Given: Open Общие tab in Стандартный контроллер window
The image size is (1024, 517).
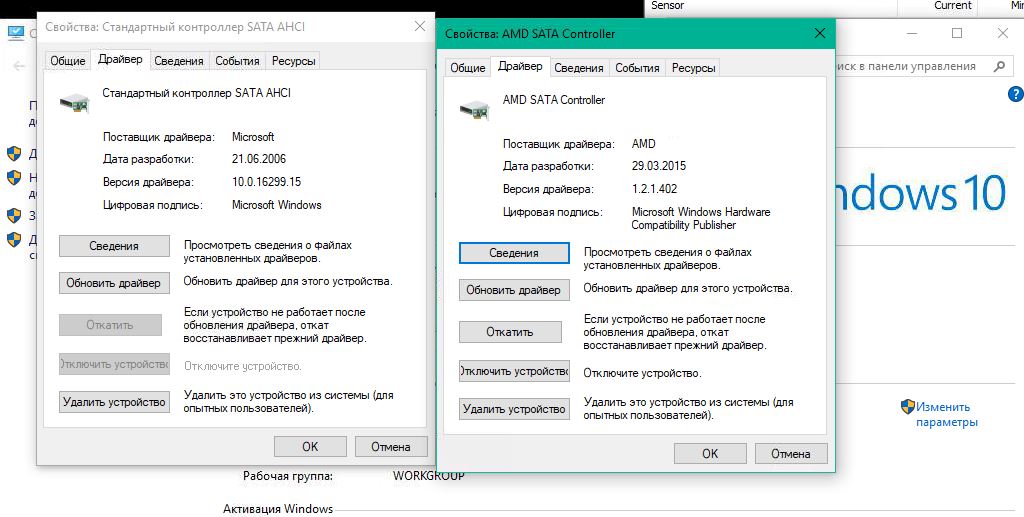Looking at the screenshot, I should (x=68, y=61).
